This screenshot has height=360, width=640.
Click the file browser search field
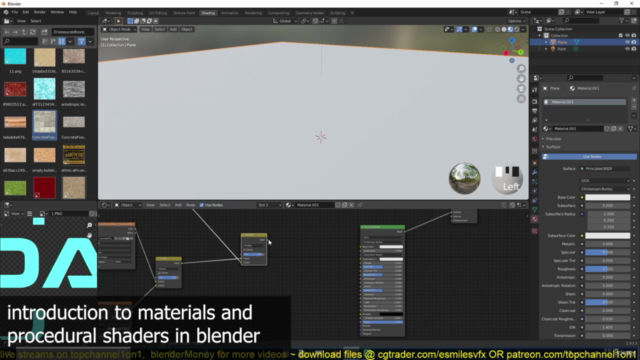20,41
